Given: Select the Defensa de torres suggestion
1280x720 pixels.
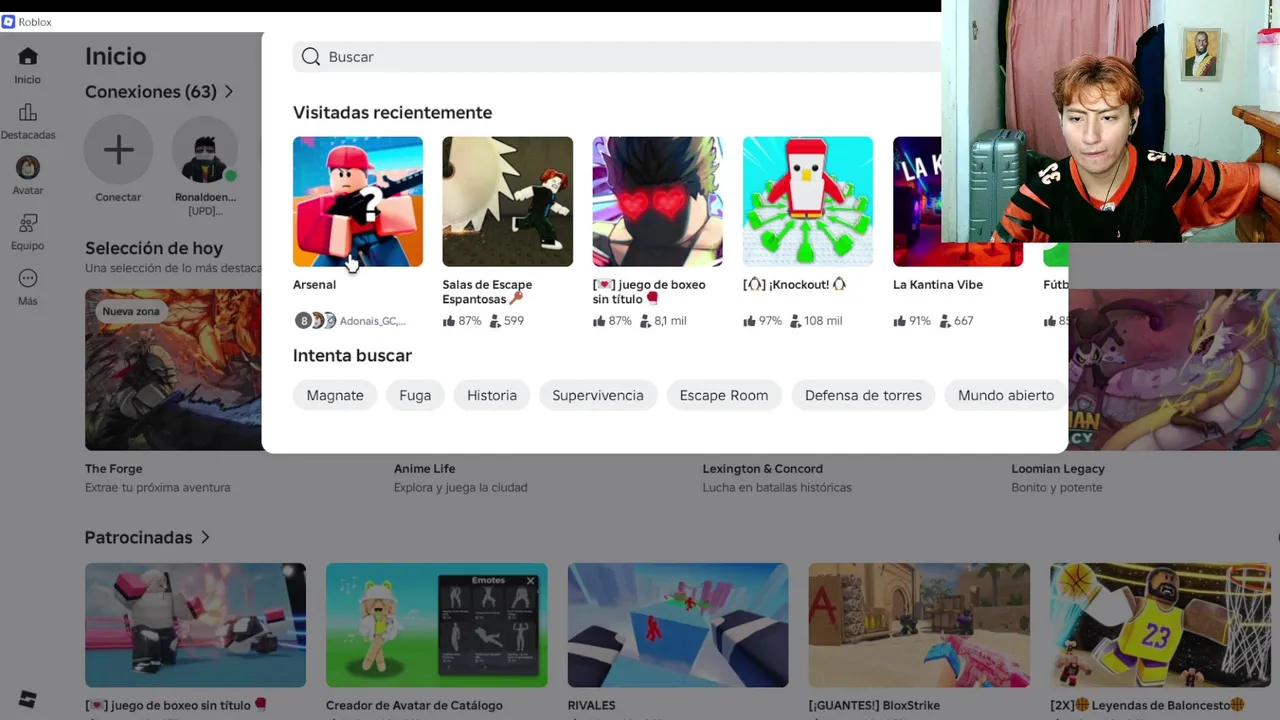Looking at the screenshot, I should pyautogui.click(x=863, y=395).
